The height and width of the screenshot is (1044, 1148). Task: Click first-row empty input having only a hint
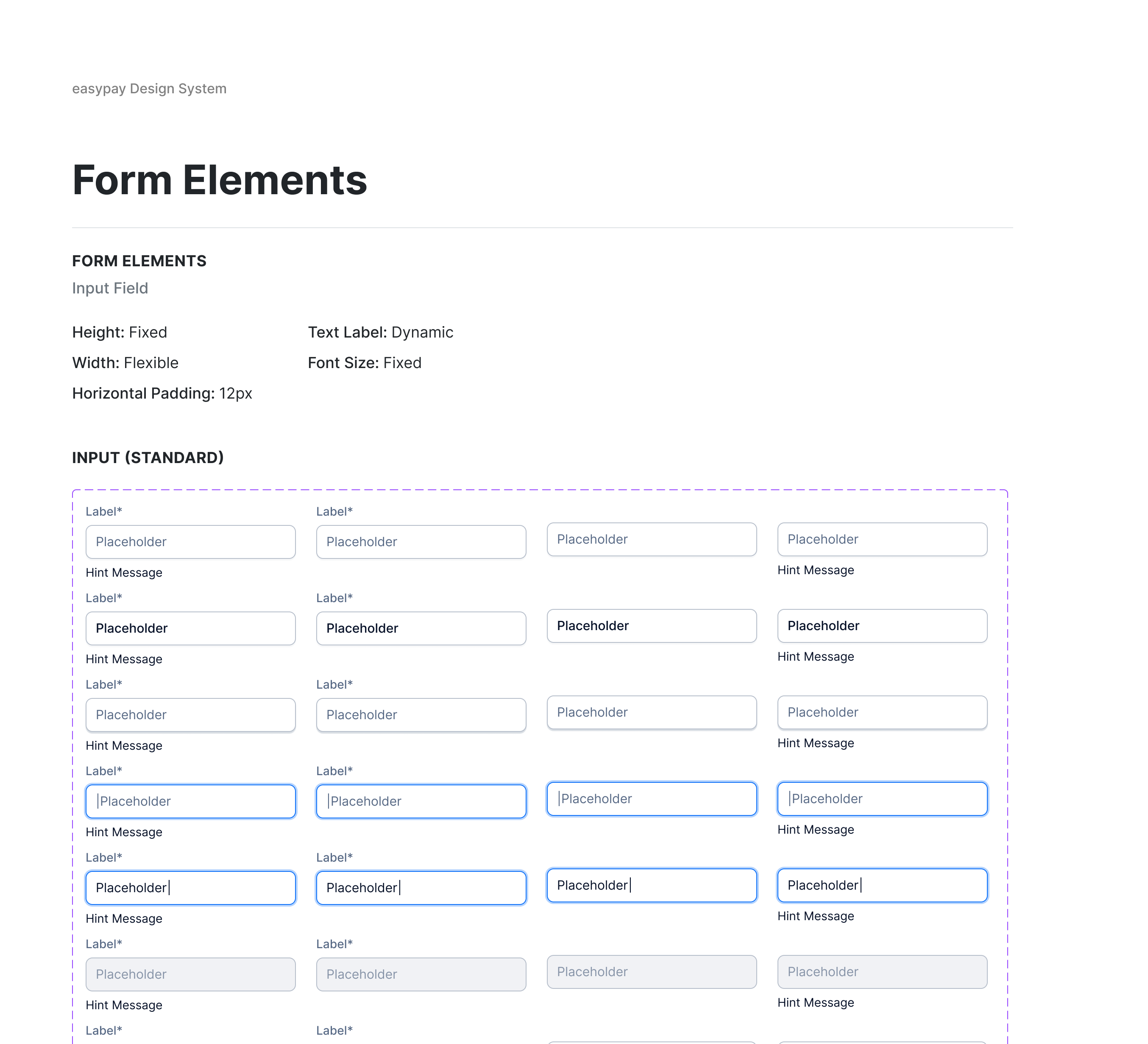(882, 539)
